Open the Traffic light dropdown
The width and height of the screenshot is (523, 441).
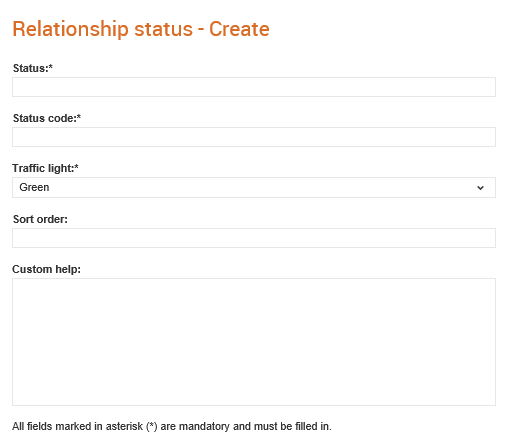(254, 187)
